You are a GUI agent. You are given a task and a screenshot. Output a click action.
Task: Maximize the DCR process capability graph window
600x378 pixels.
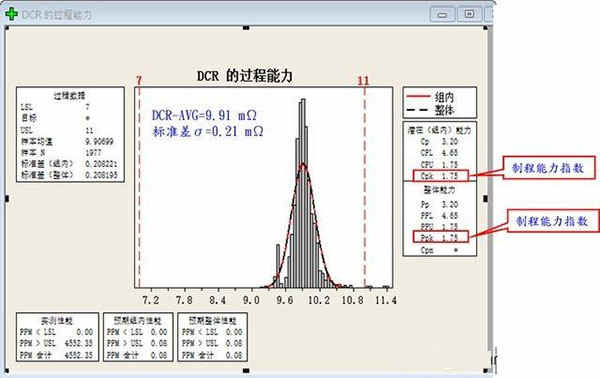[469, 14]
